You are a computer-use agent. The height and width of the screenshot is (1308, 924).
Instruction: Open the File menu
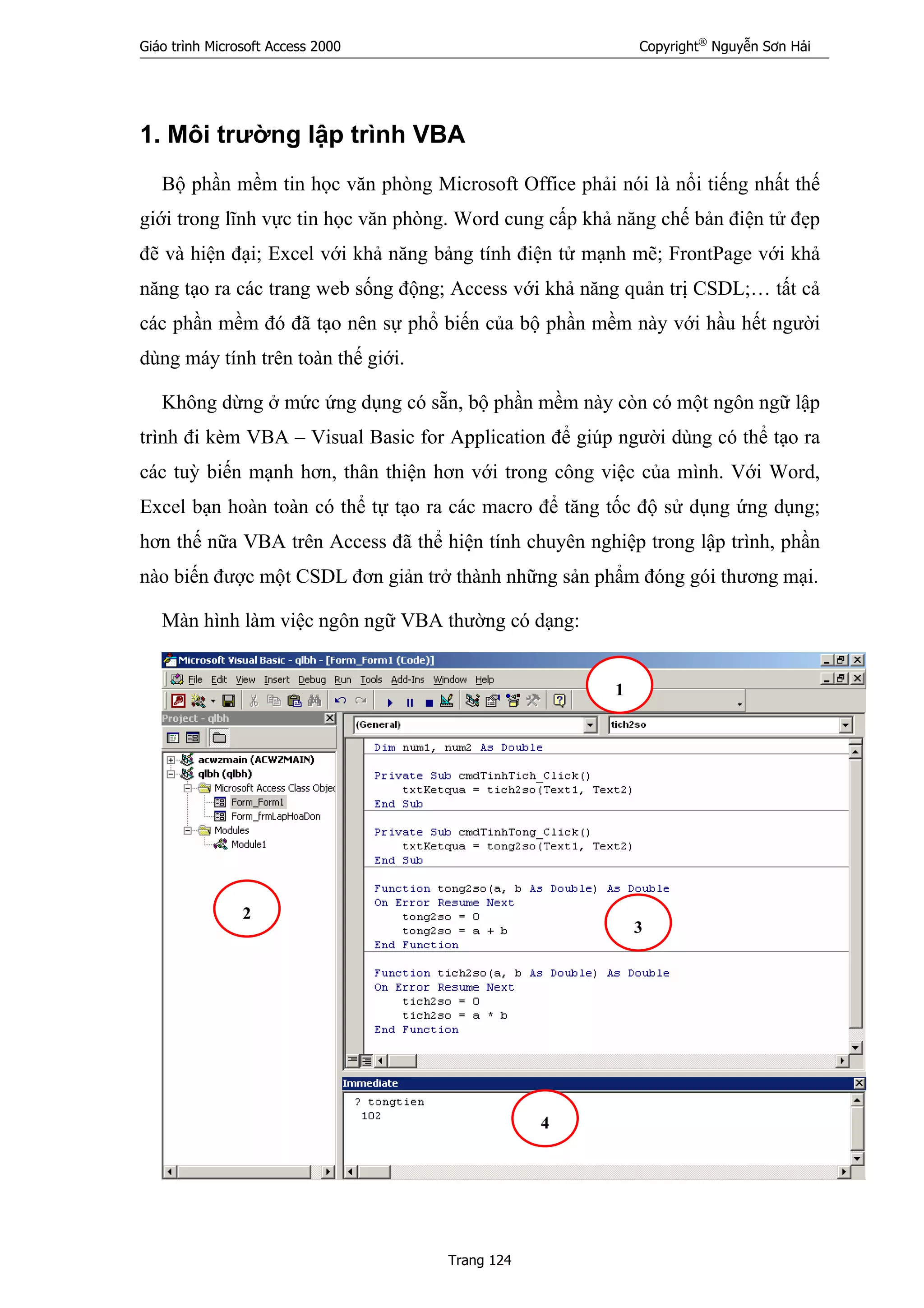pos(195,680)
